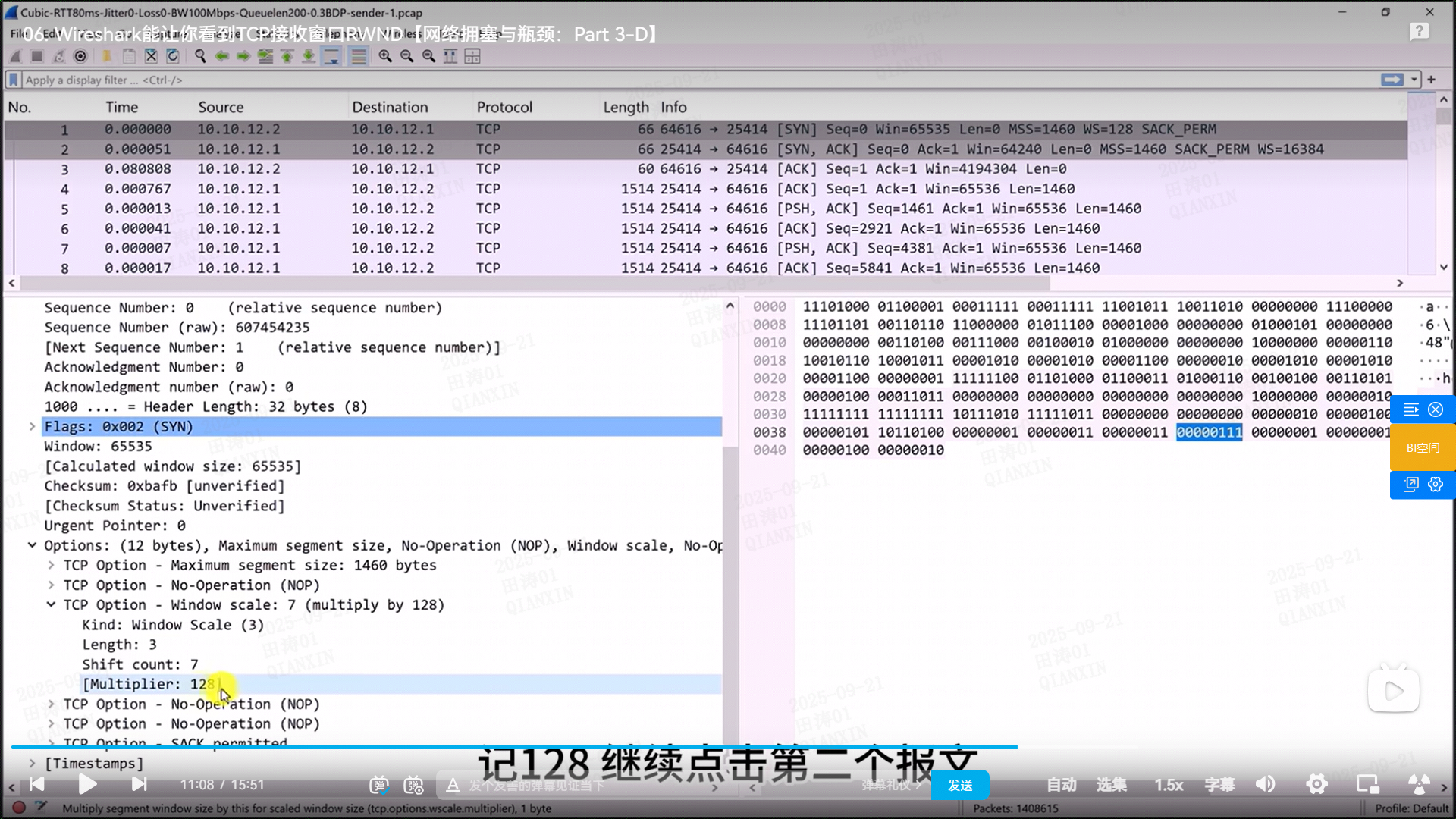Click the Colorize packet list icon
Image resolution: width=1456 pixels, height=819 pixels.
click(359, 56)
